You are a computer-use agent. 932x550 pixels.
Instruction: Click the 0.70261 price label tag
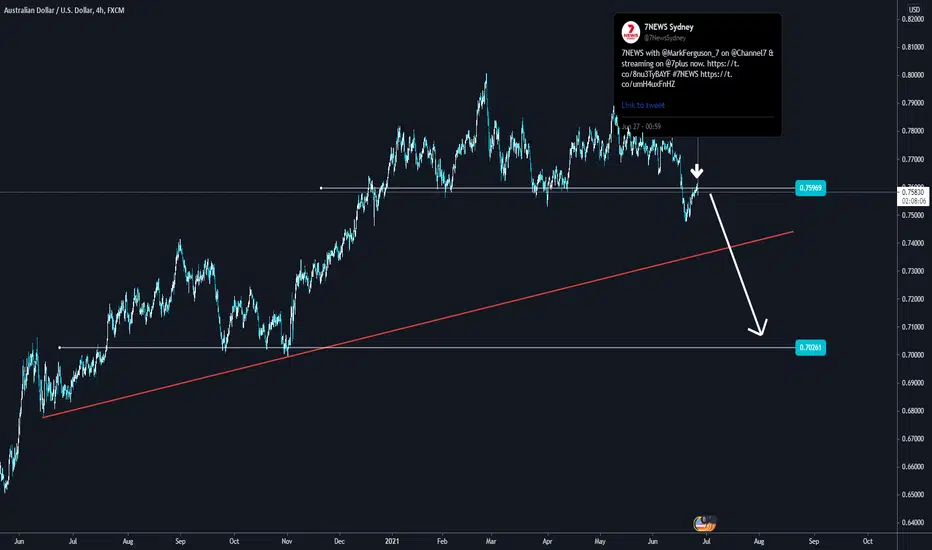point(810,347)
